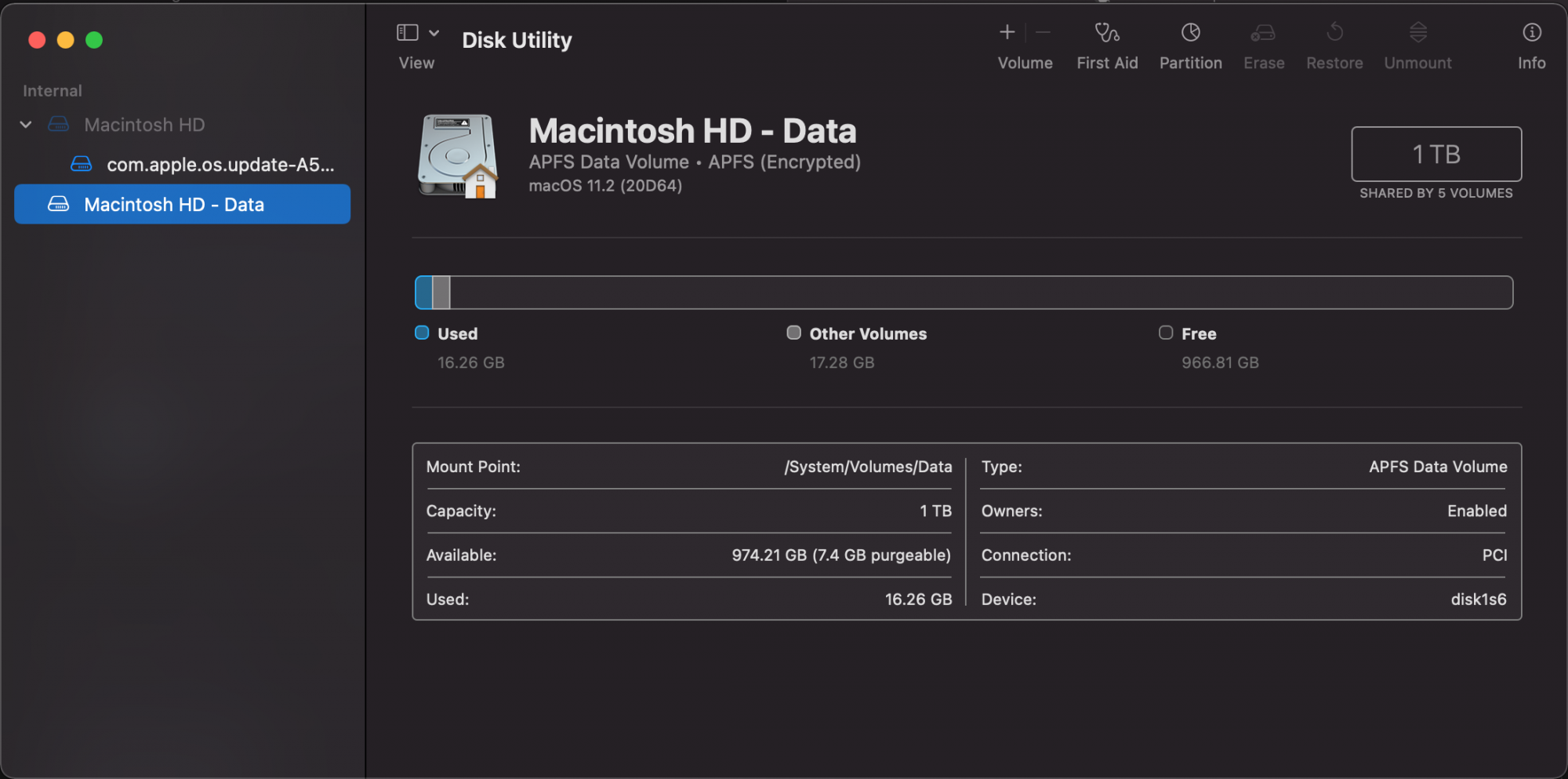Click the Device disk1s6 value
Image resolution: width=1568 pixels, height=779 pixels.
[1479, 599]
